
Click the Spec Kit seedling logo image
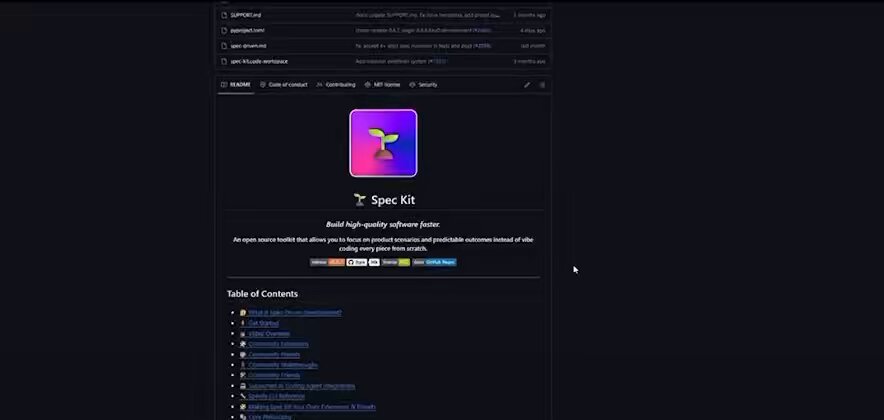pos(383,143)
